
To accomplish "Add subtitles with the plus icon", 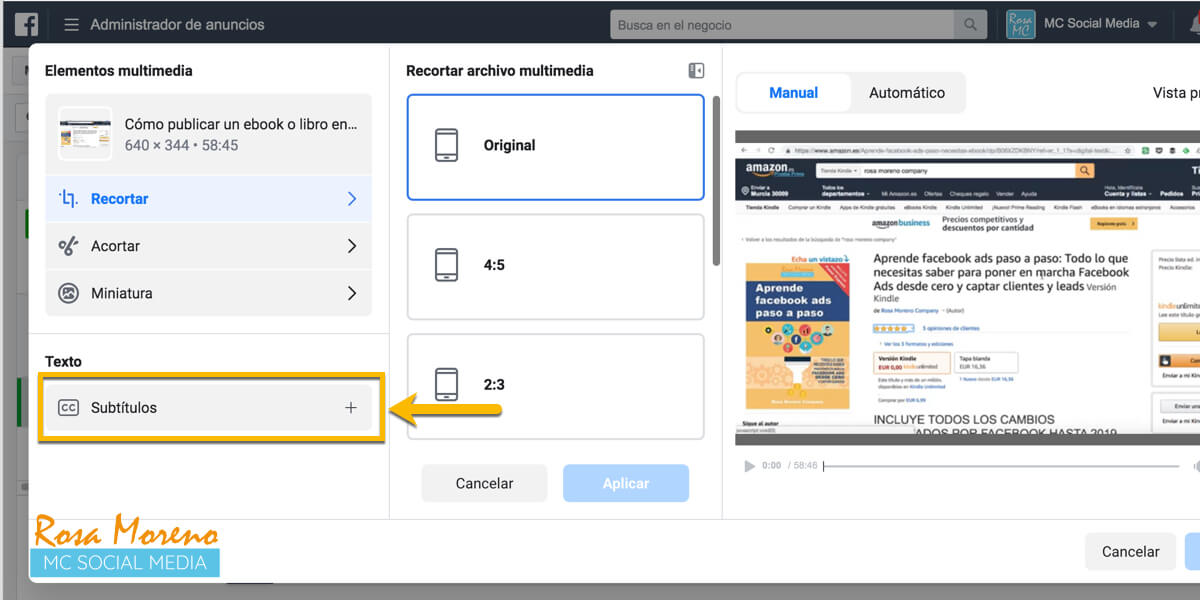I will click(350, 408).
